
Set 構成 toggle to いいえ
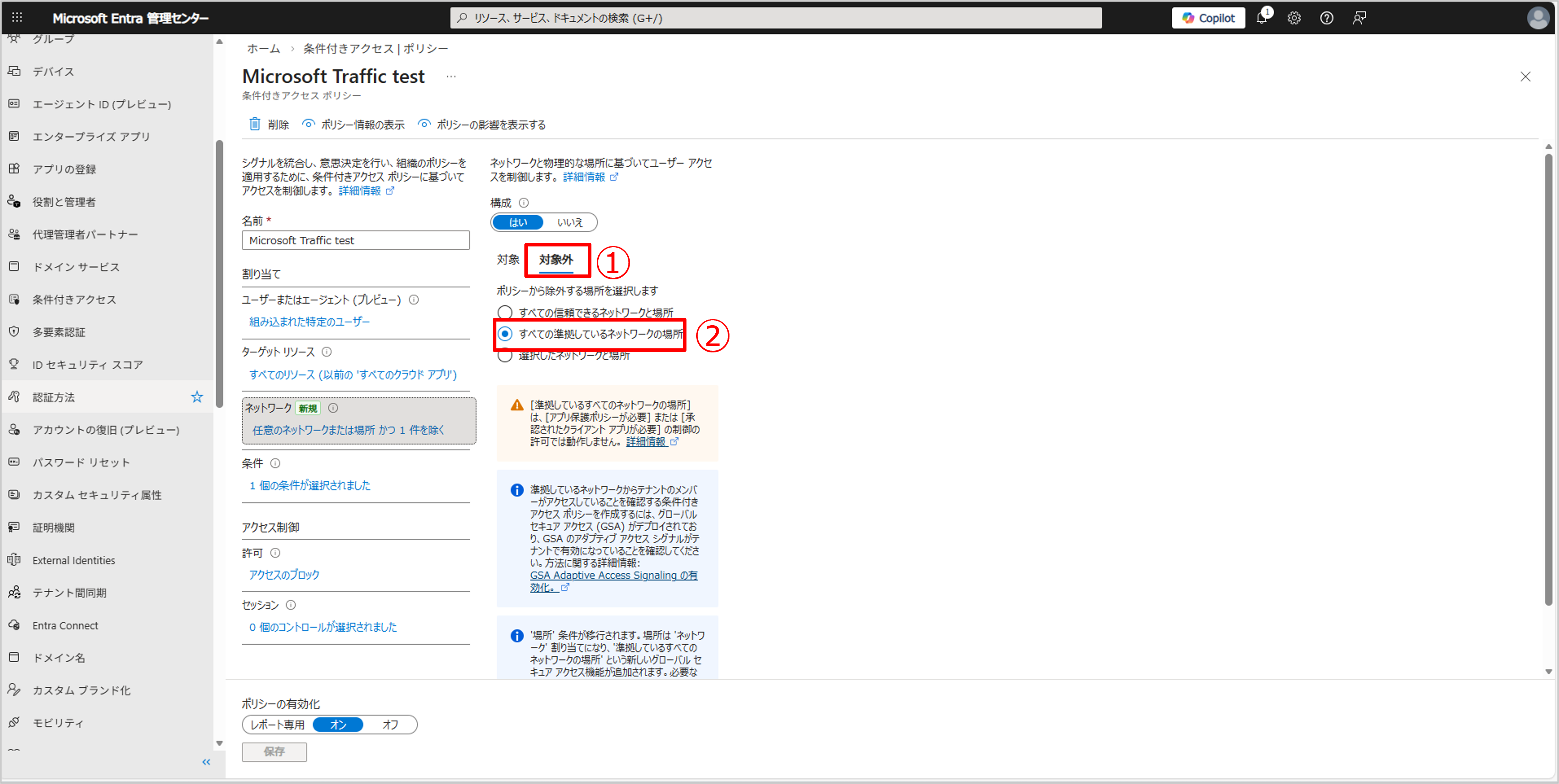[569, 222]
